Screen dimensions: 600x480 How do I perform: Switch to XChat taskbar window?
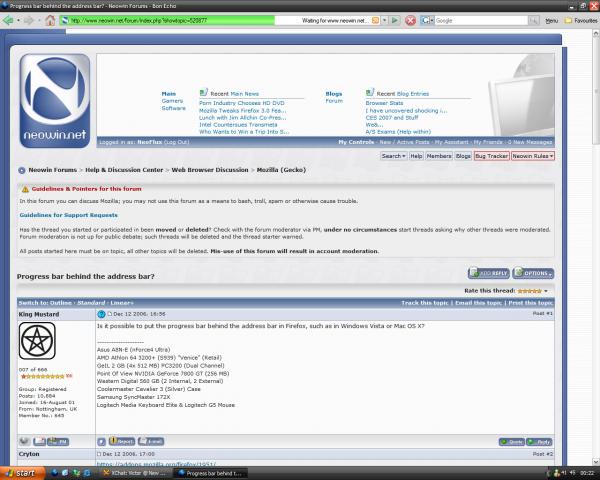pyautogui.click(x=135, y=473)
